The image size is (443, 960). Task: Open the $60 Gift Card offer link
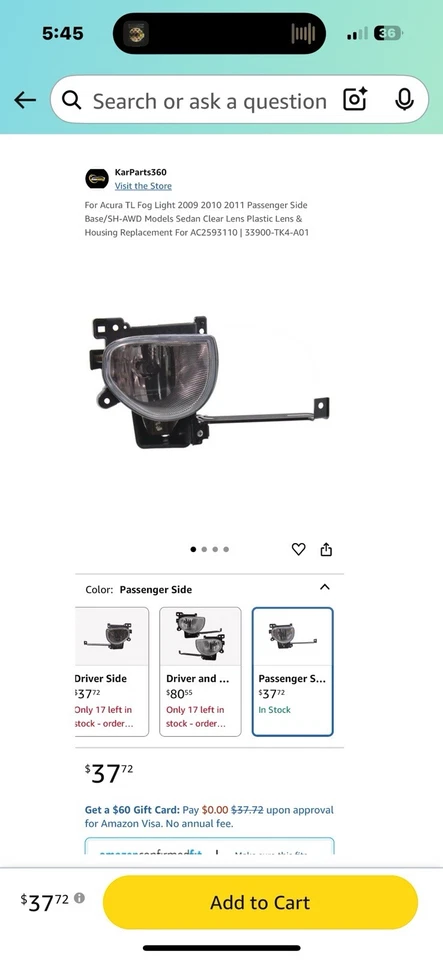point(132,809)
